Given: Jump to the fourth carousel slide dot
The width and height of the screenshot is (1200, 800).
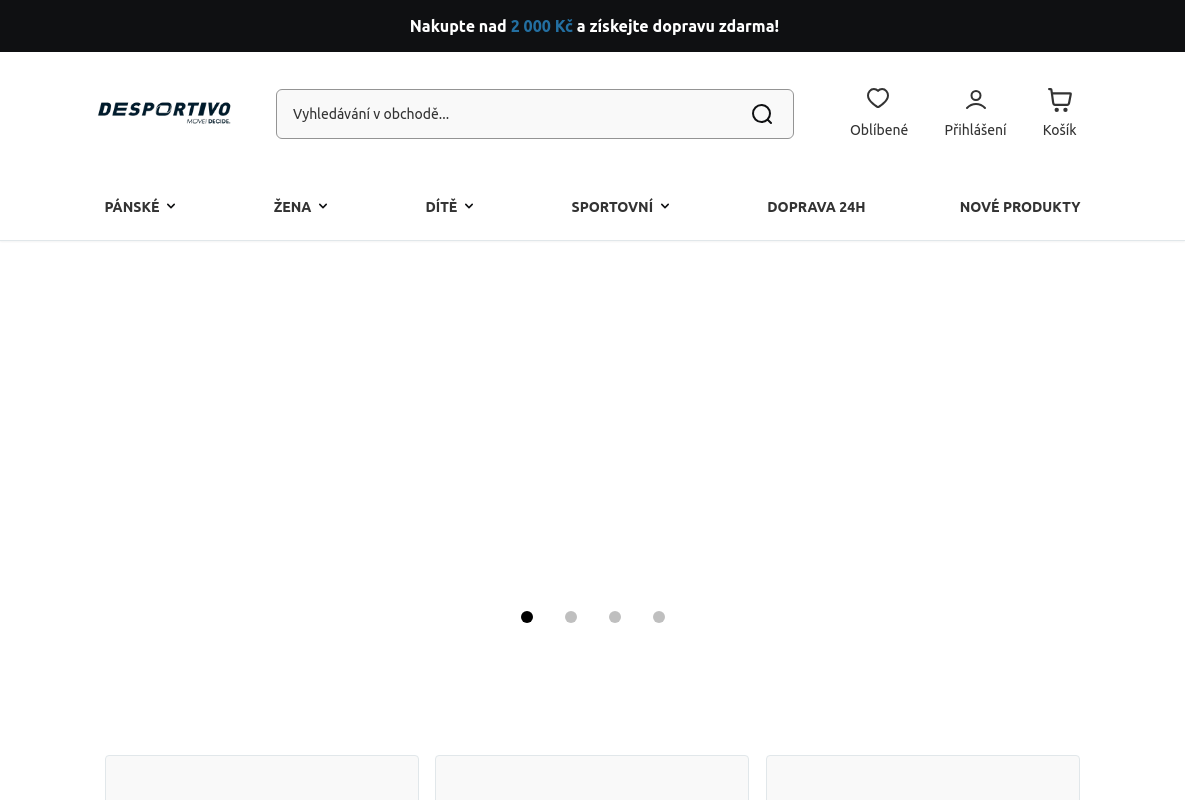Looking at the screenshot, I should click(659, 617).
